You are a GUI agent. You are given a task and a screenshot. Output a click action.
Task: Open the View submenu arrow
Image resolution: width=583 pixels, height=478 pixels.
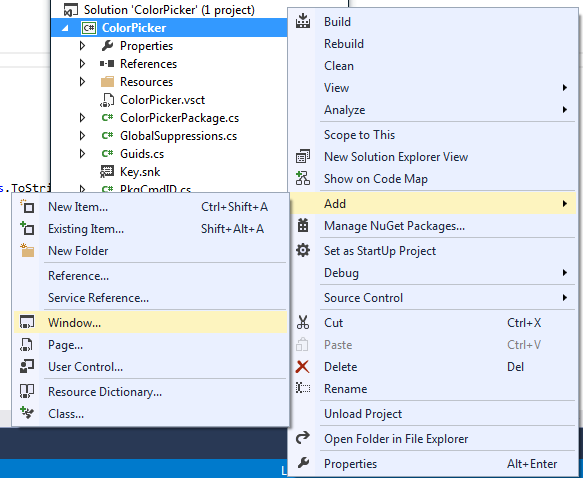565,88
